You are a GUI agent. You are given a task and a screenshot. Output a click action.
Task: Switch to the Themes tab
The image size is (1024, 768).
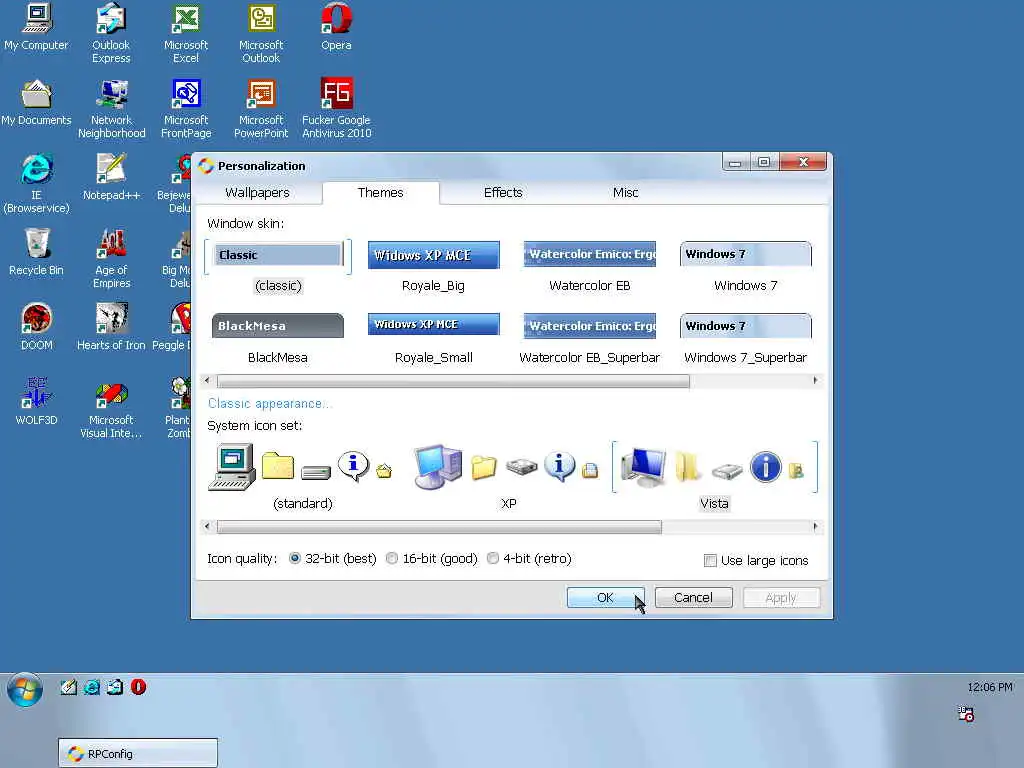(x=381, y=193)
